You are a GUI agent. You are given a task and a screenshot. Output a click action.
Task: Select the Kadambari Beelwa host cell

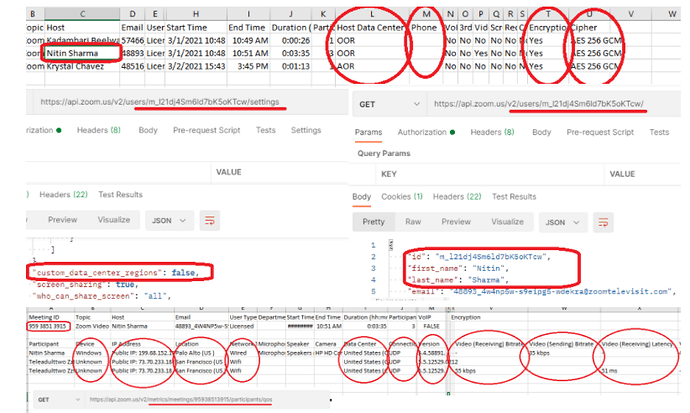[x=82, y=40]
